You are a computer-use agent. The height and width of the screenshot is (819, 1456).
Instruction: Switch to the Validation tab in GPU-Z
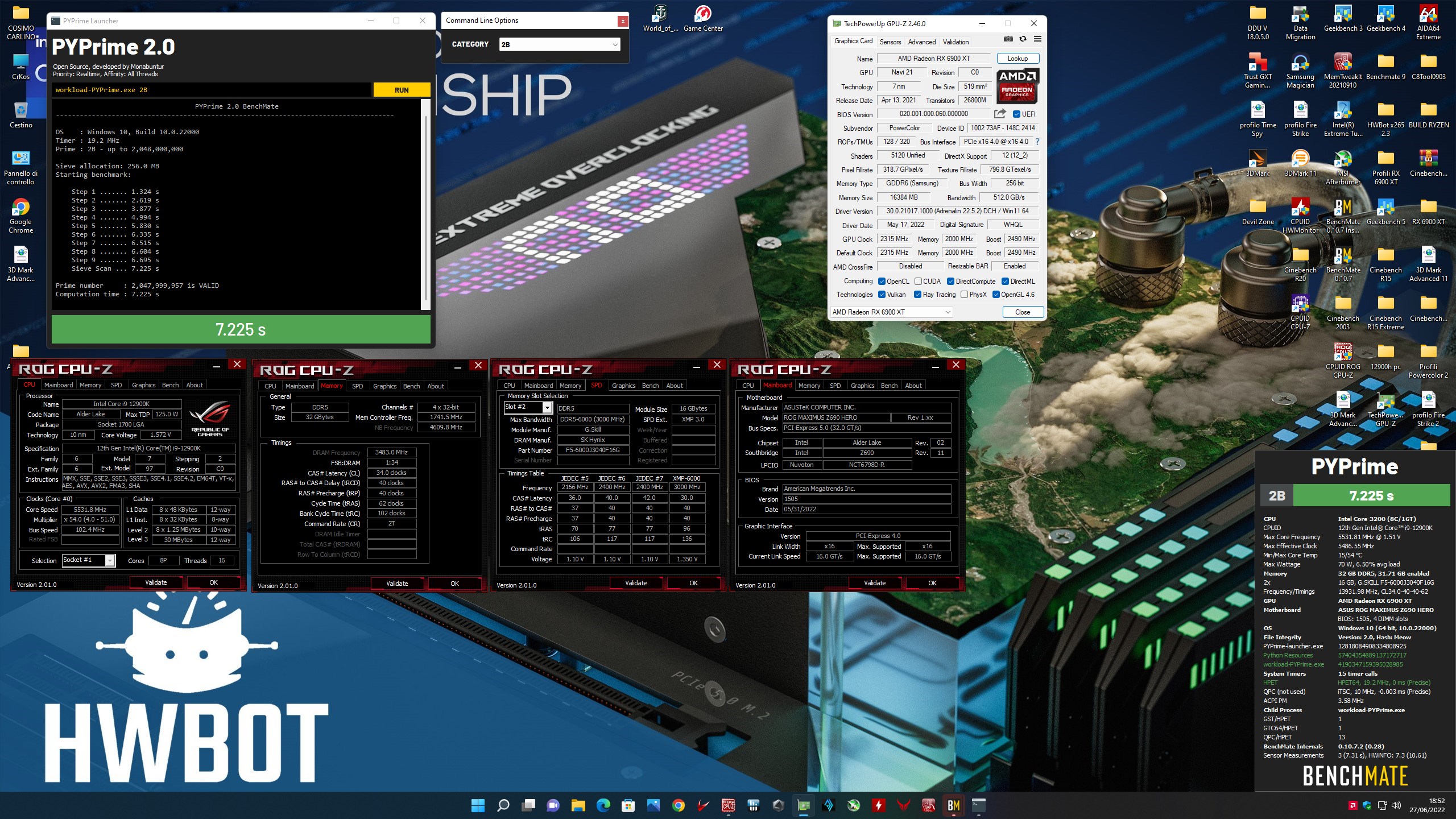[955, 42]
